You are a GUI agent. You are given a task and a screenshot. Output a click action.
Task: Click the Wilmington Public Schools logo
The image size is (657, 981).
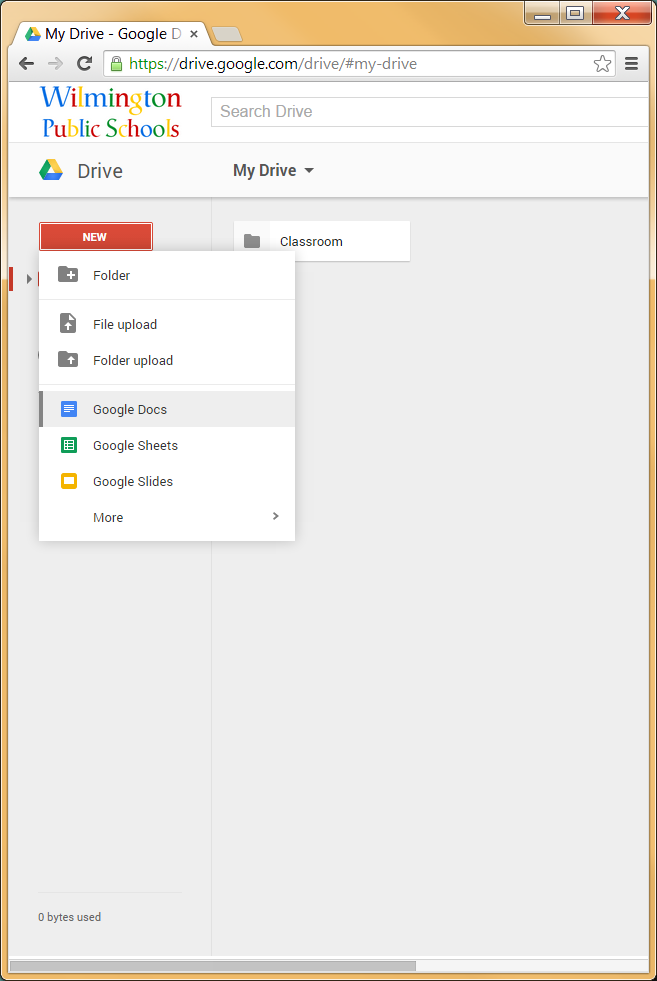[x=111, y=112]
